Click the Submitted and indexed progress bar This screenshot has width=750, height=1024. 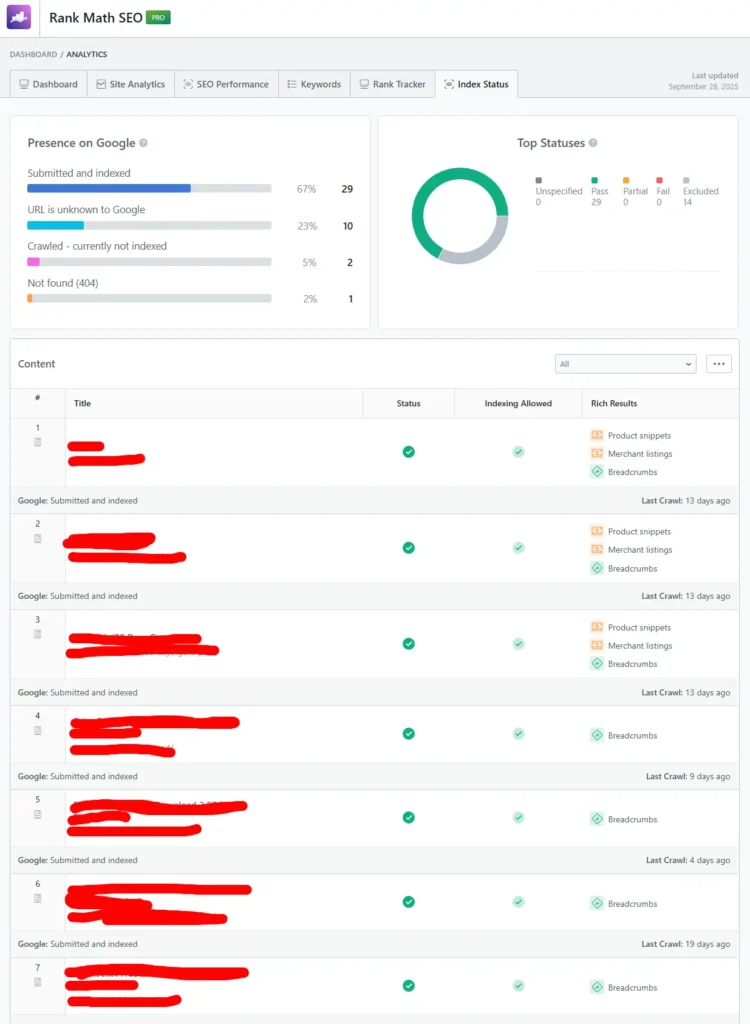point(149,188)
